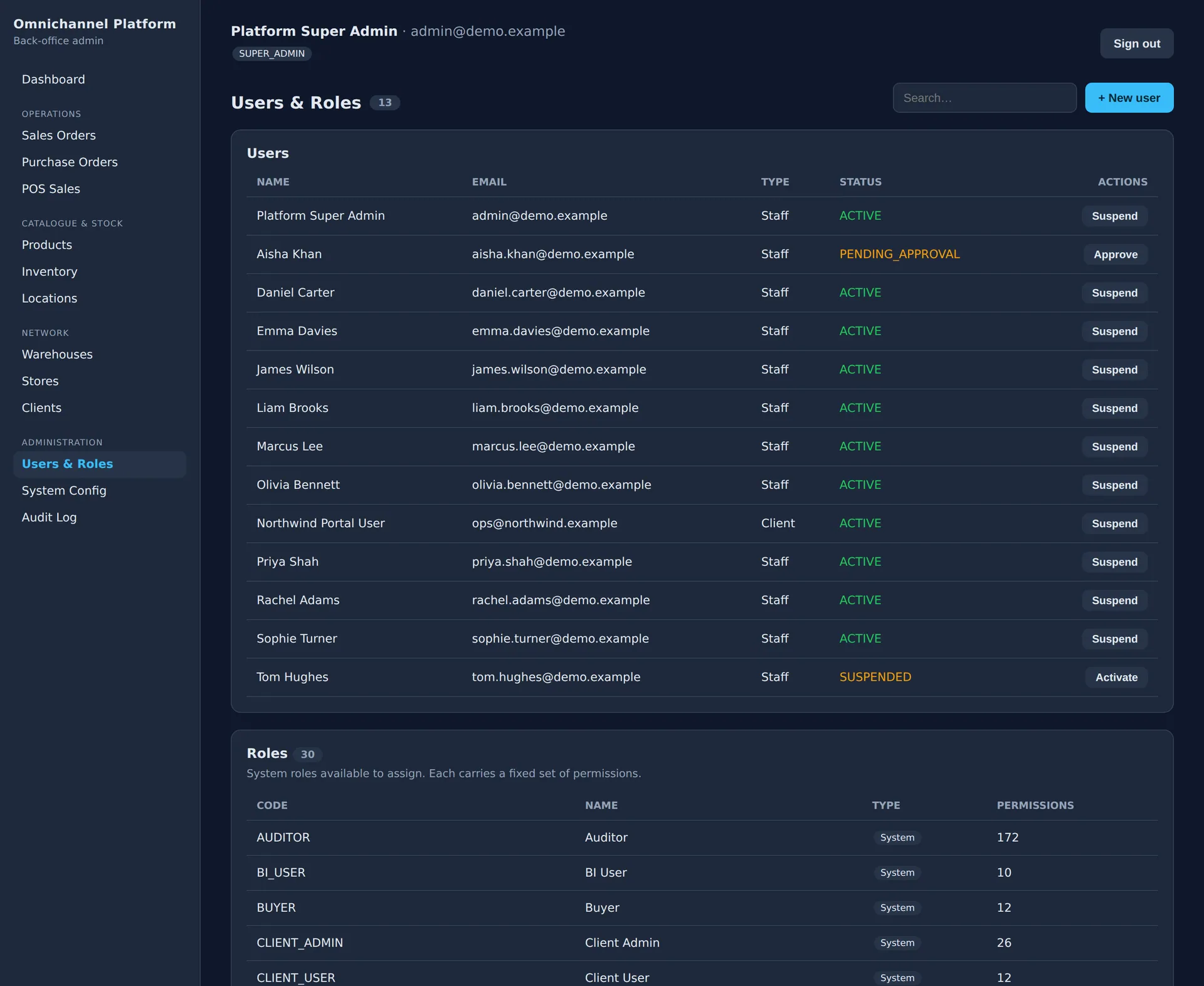The image size is (1204, 986).
Task: Suspend Marcus Lee
Action: [x=1114, y=447]
